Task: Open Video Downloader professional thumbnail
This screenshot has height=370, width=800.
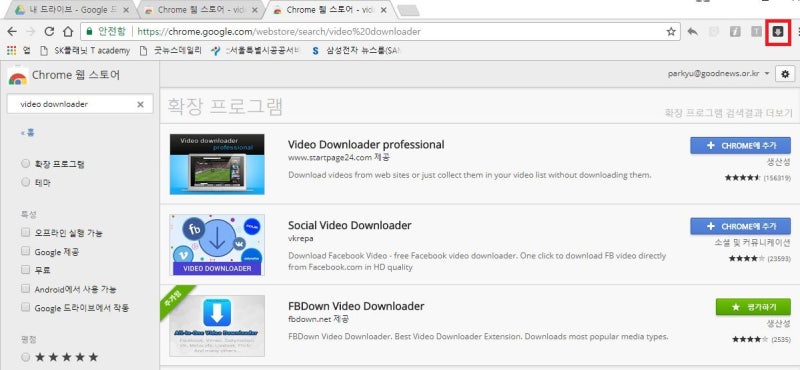Action: point(217,164)
